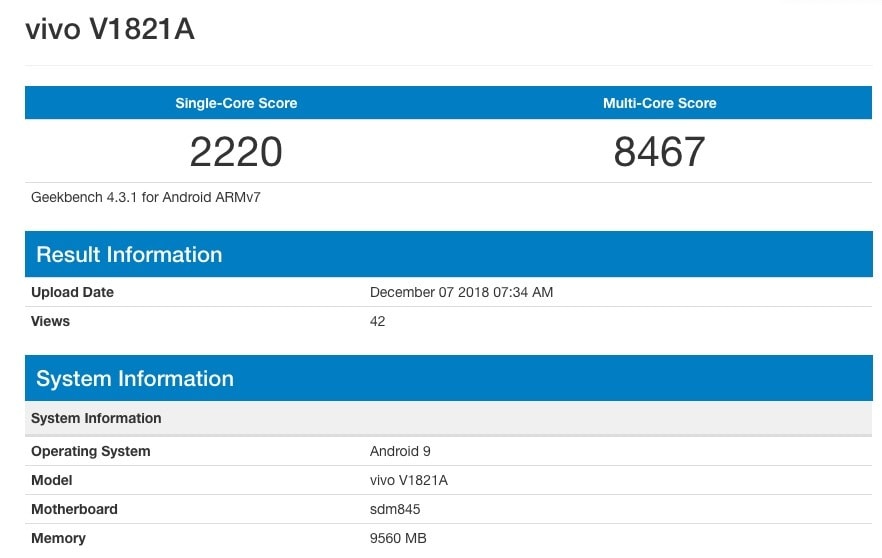Screen dimensions: 882x558
Task: Click the multi-core score value 8467
Action: [659, 151]
